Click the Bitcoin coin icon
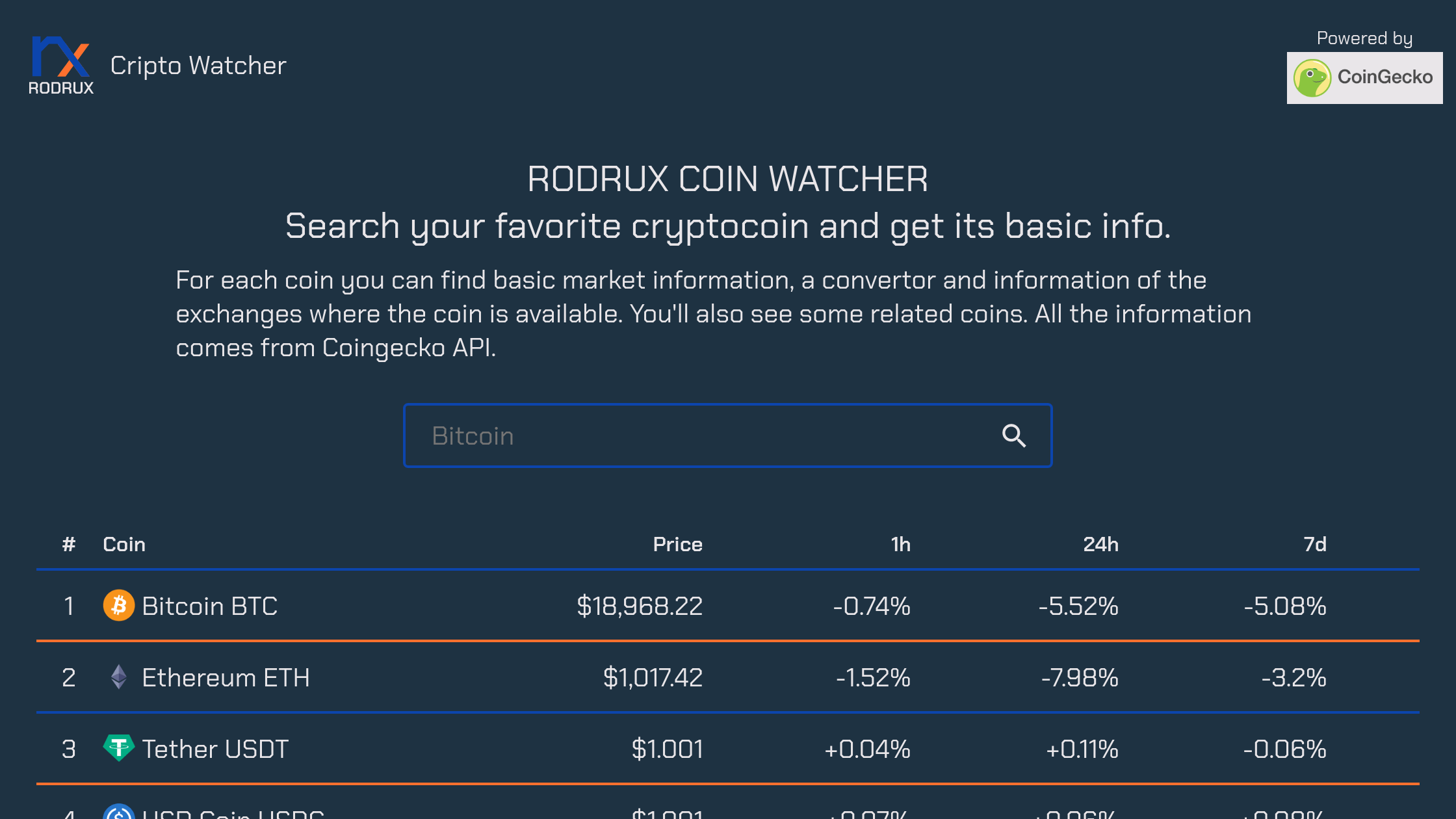This screenshot has height=819, width=1456. tap(119, 606)
